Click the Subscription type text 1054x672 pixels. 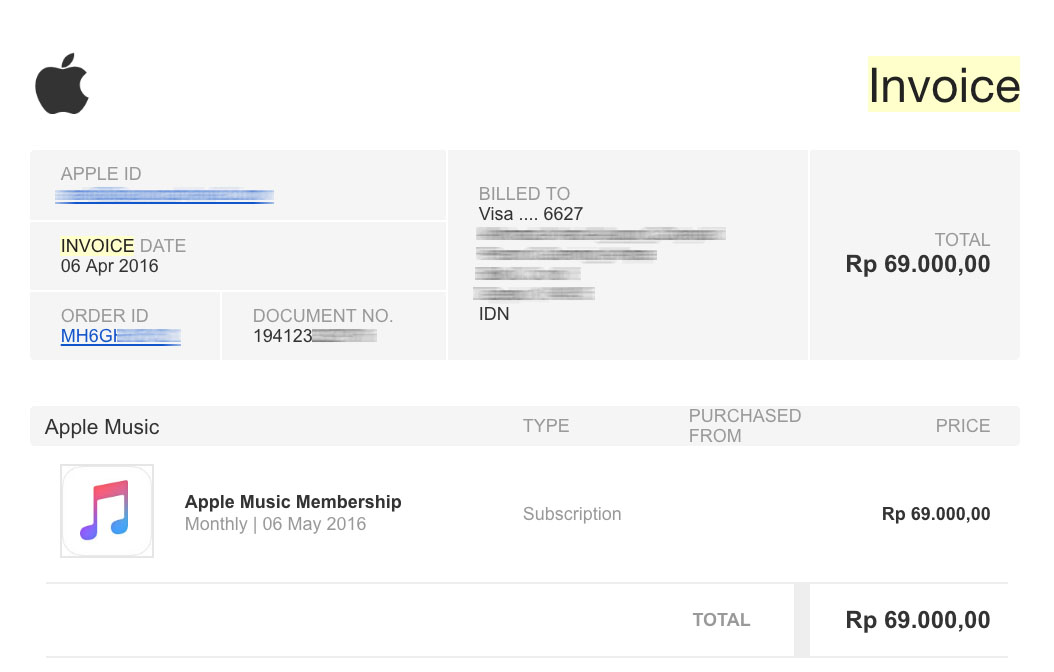[572, 514]
